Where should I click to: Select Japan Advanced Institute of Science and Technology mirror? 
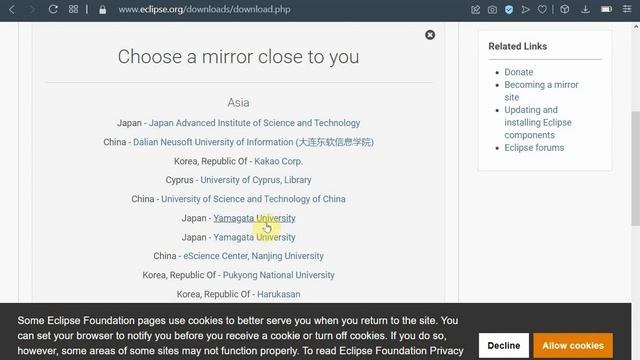254,123
